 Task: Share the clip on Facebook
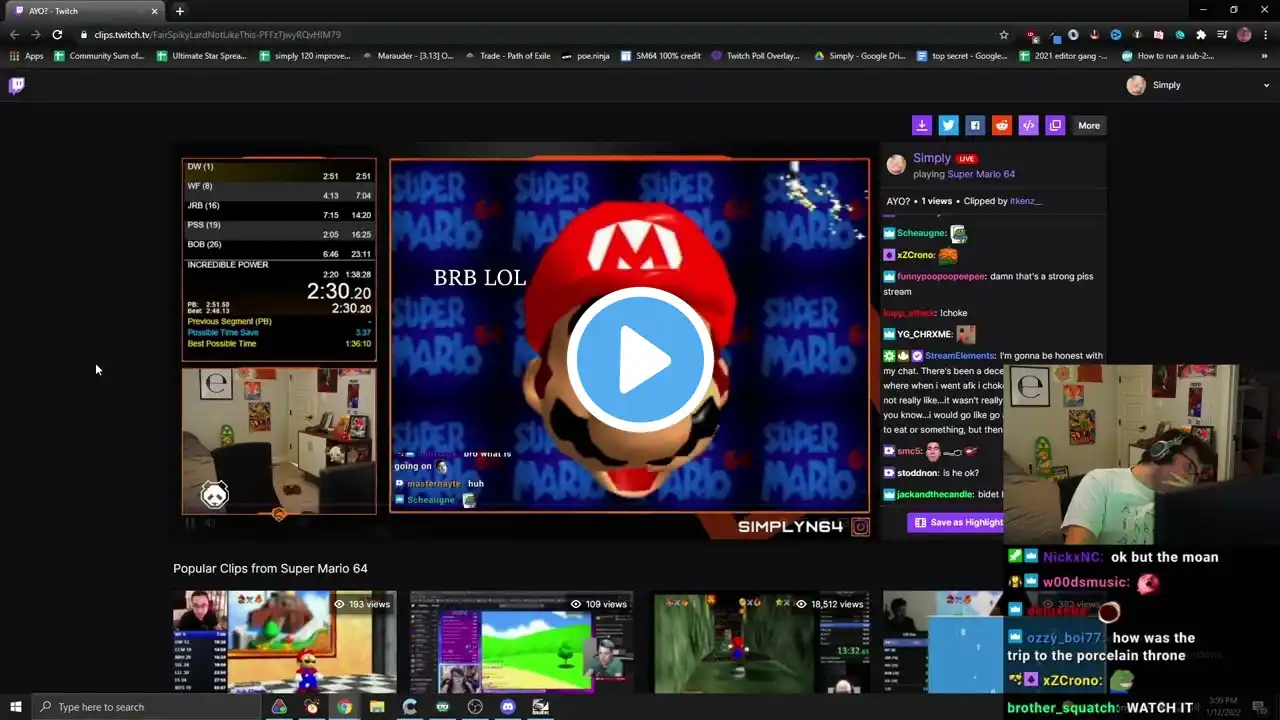click(x=975, y=125)
